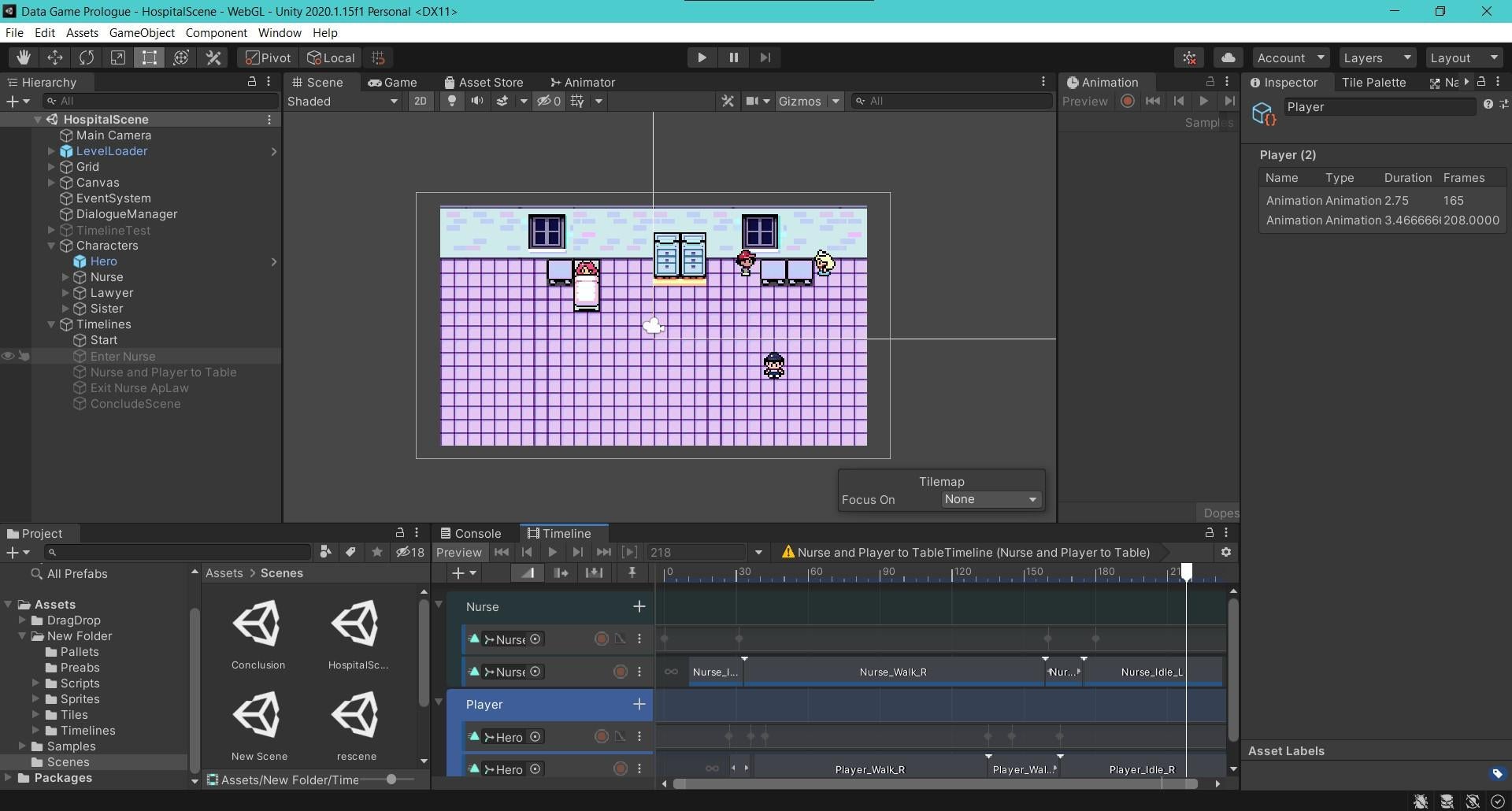1512x811 pixels.
Task: Add track to Player group
Action: 639,704
